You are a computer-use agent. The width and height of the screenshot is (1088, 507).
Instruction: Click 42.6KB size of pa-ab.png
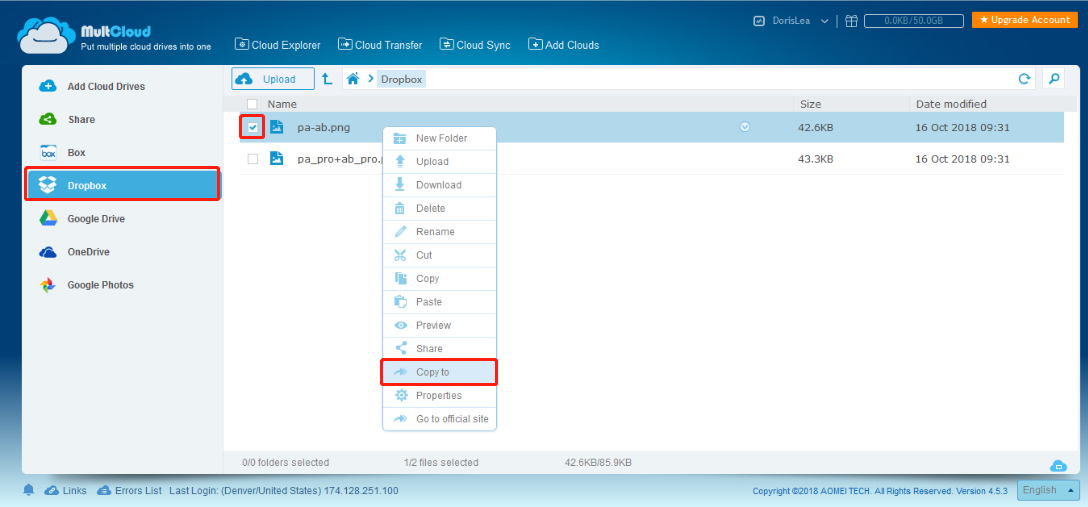[816, 127]
